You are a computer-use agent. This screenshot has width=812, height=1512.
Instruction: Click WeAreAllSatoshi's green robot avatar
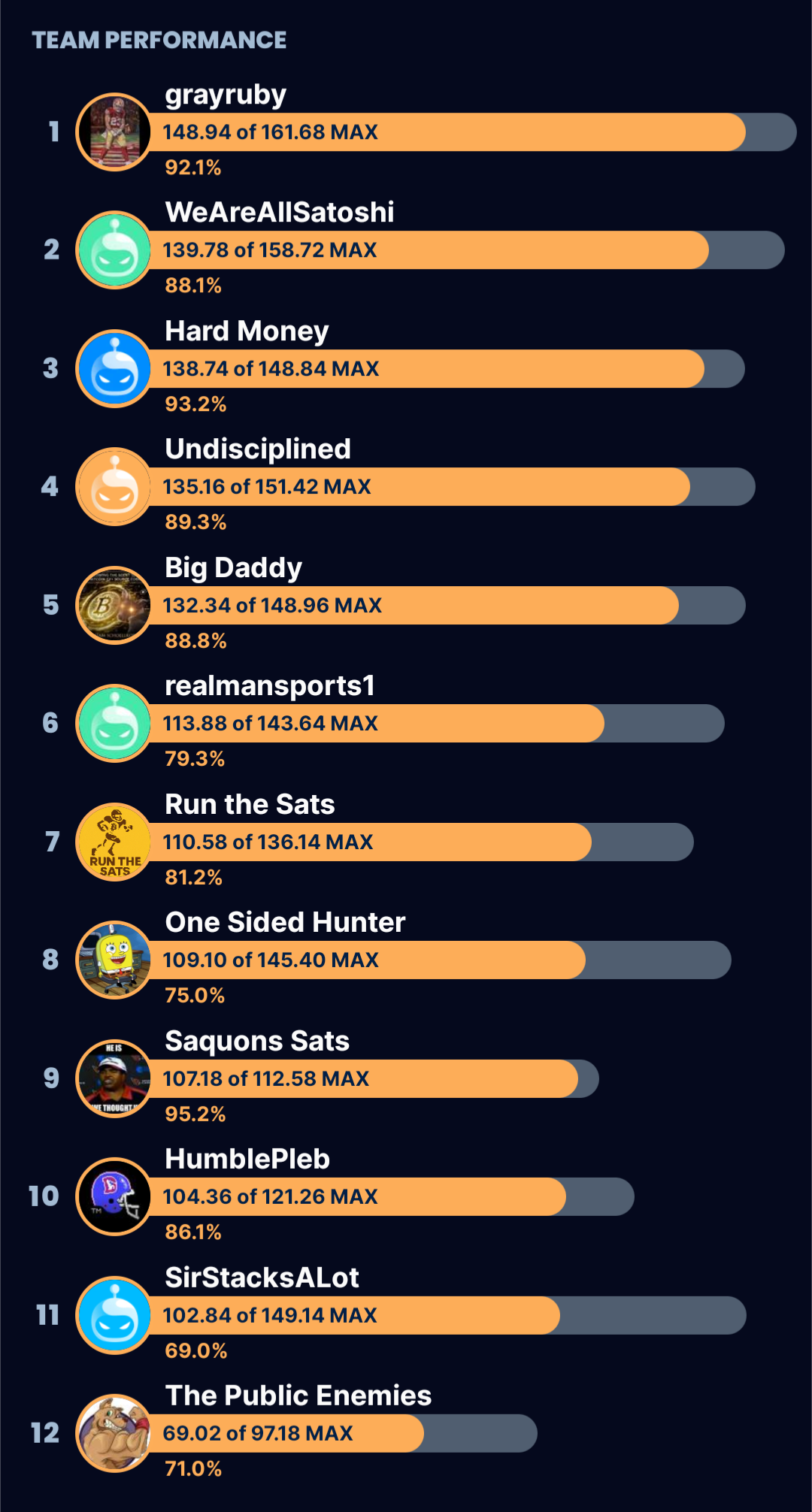click(x=114, y=250)
